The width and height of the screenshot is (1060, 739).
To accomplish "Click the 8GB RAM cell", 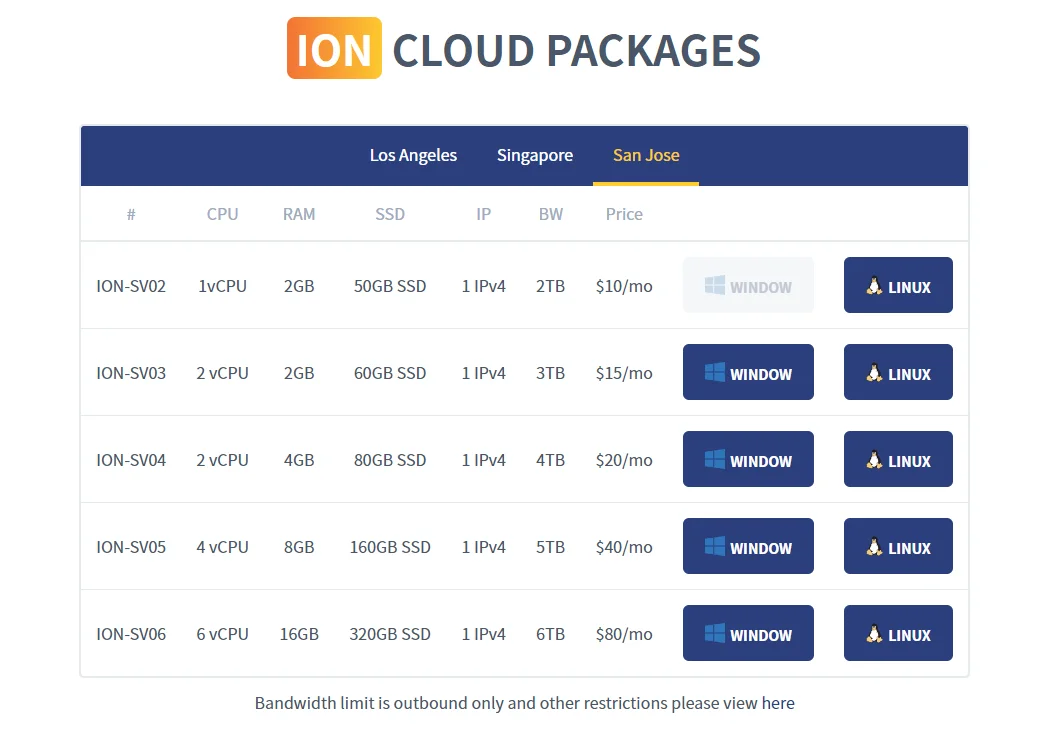I will 299,547.
